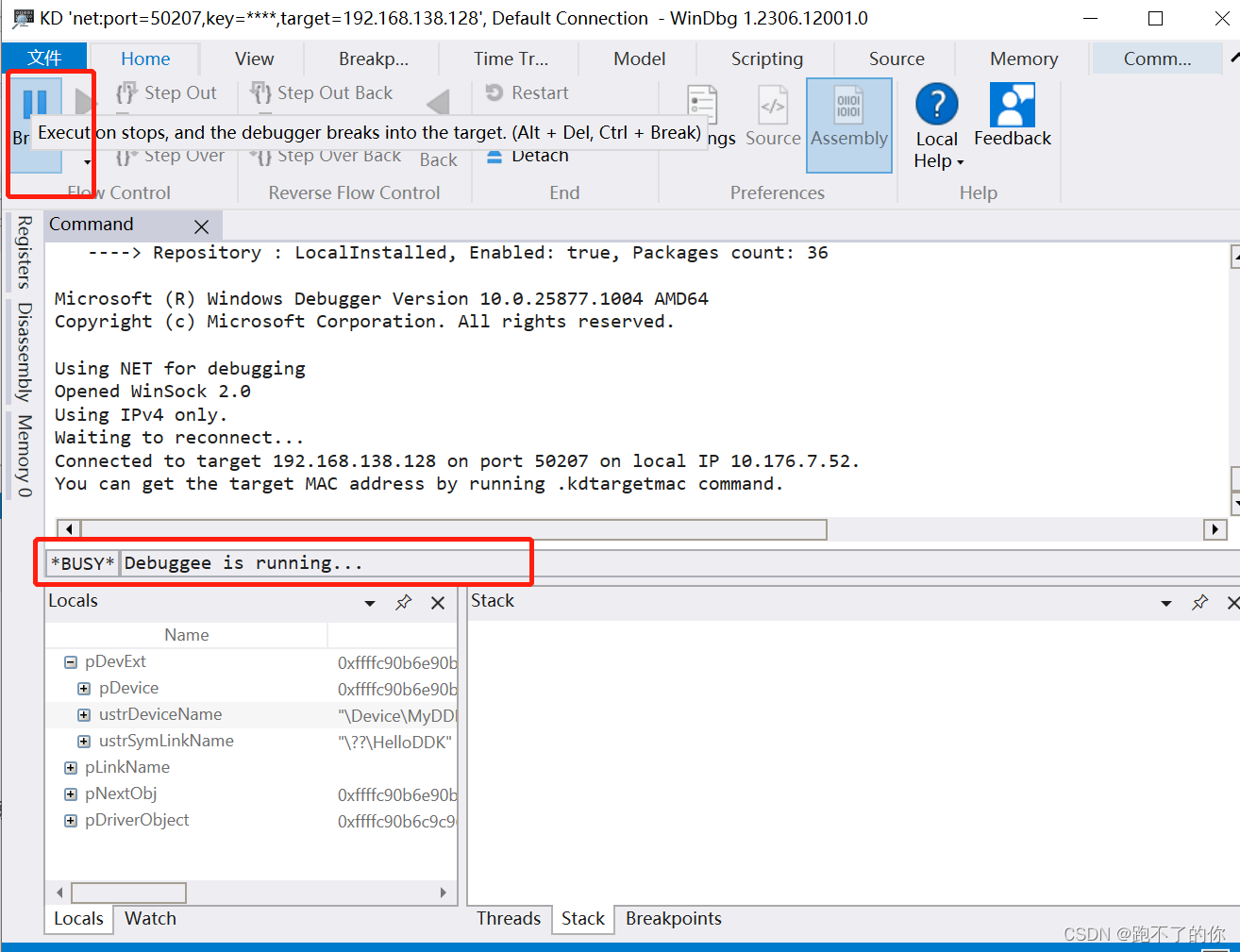Click the command input field
The width and height of the screenshot is (1240, 952).
679,563
